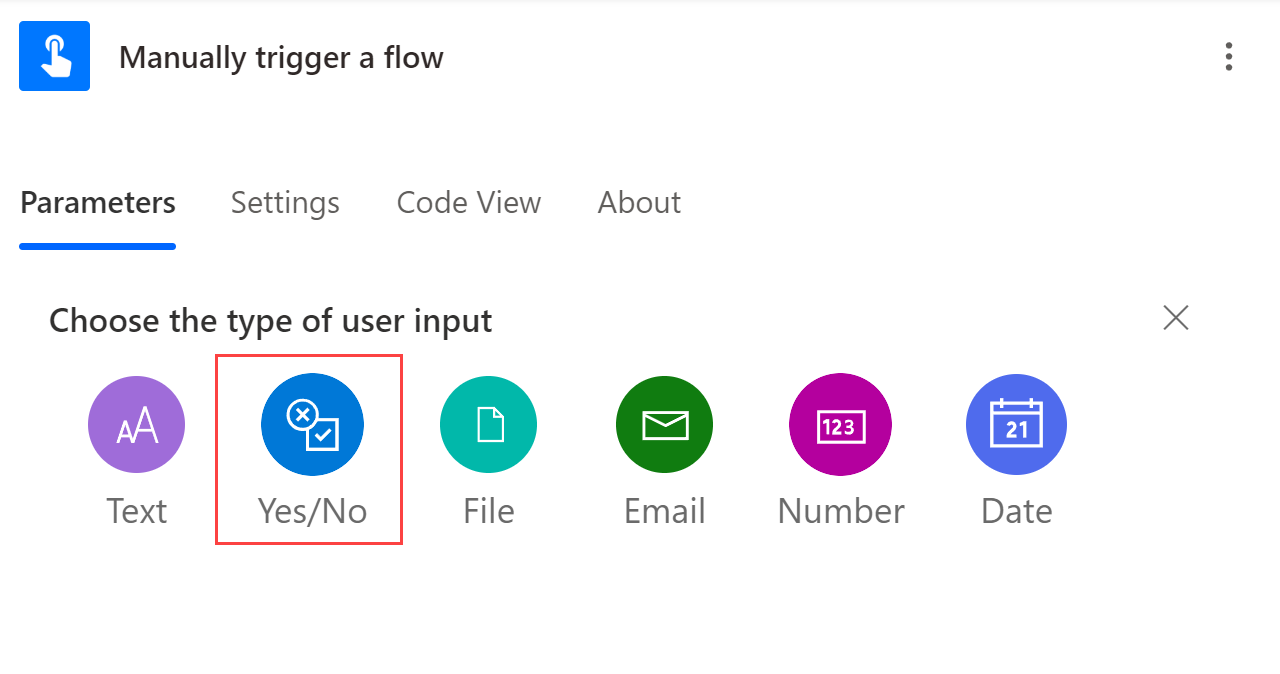
Task: Click the Manually trigger a flow hand icon
Action: tap(54, 56)
